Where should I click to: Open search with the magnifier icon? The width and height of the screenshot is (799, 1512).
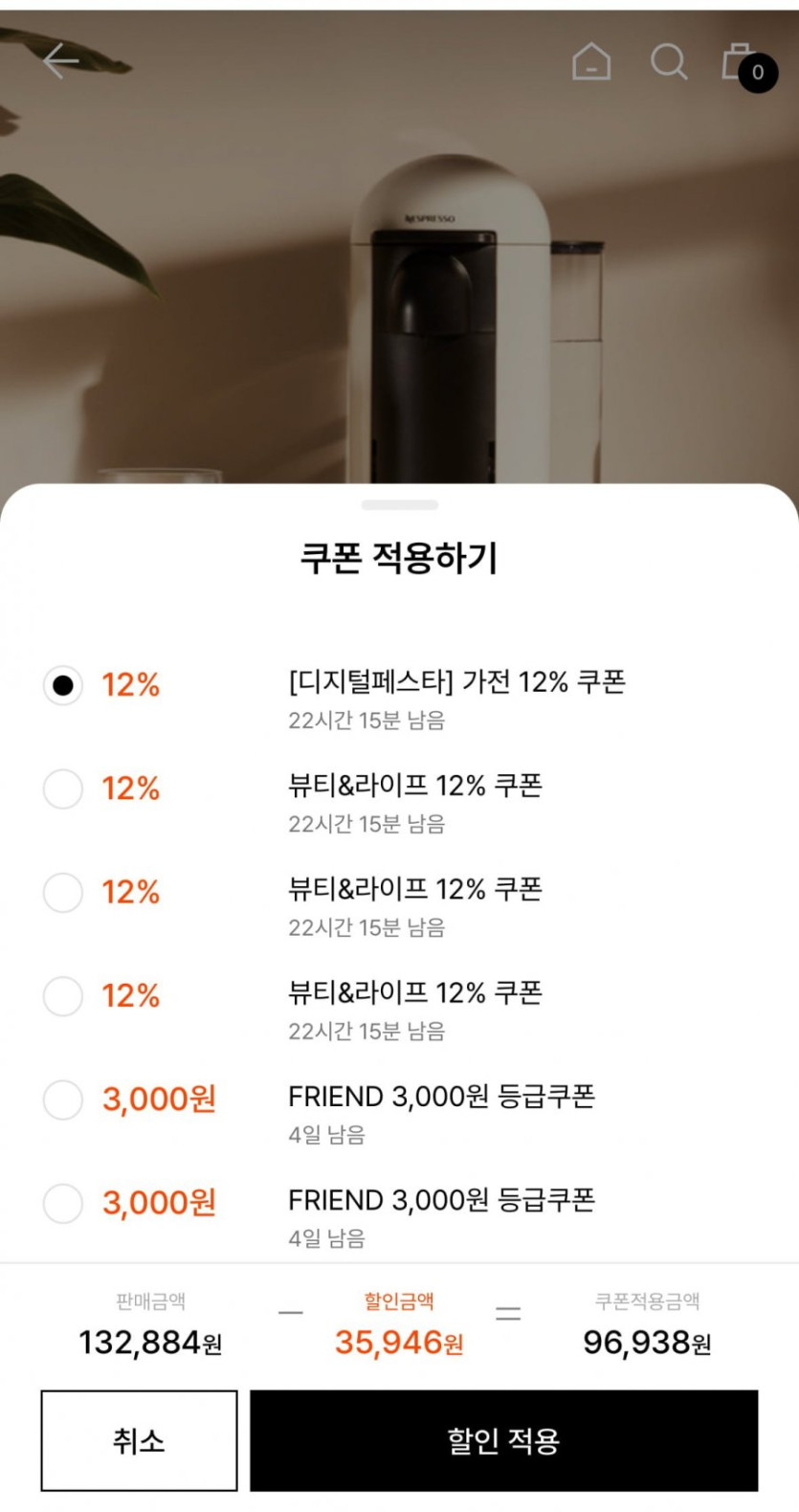coord(669,62)
